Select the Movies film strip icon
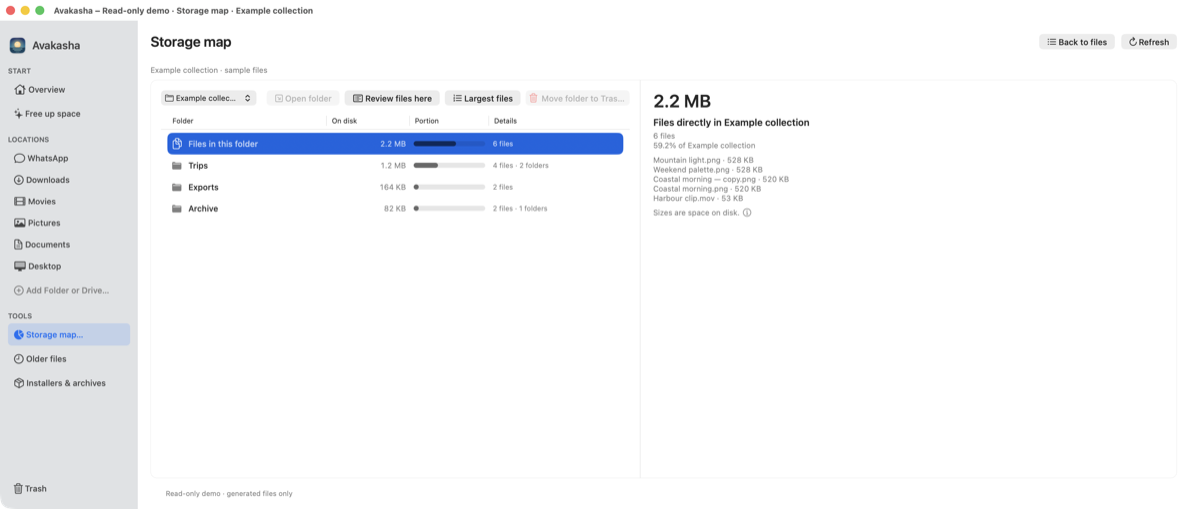Viewport: 1190px width, 509px height. [20, 202]
